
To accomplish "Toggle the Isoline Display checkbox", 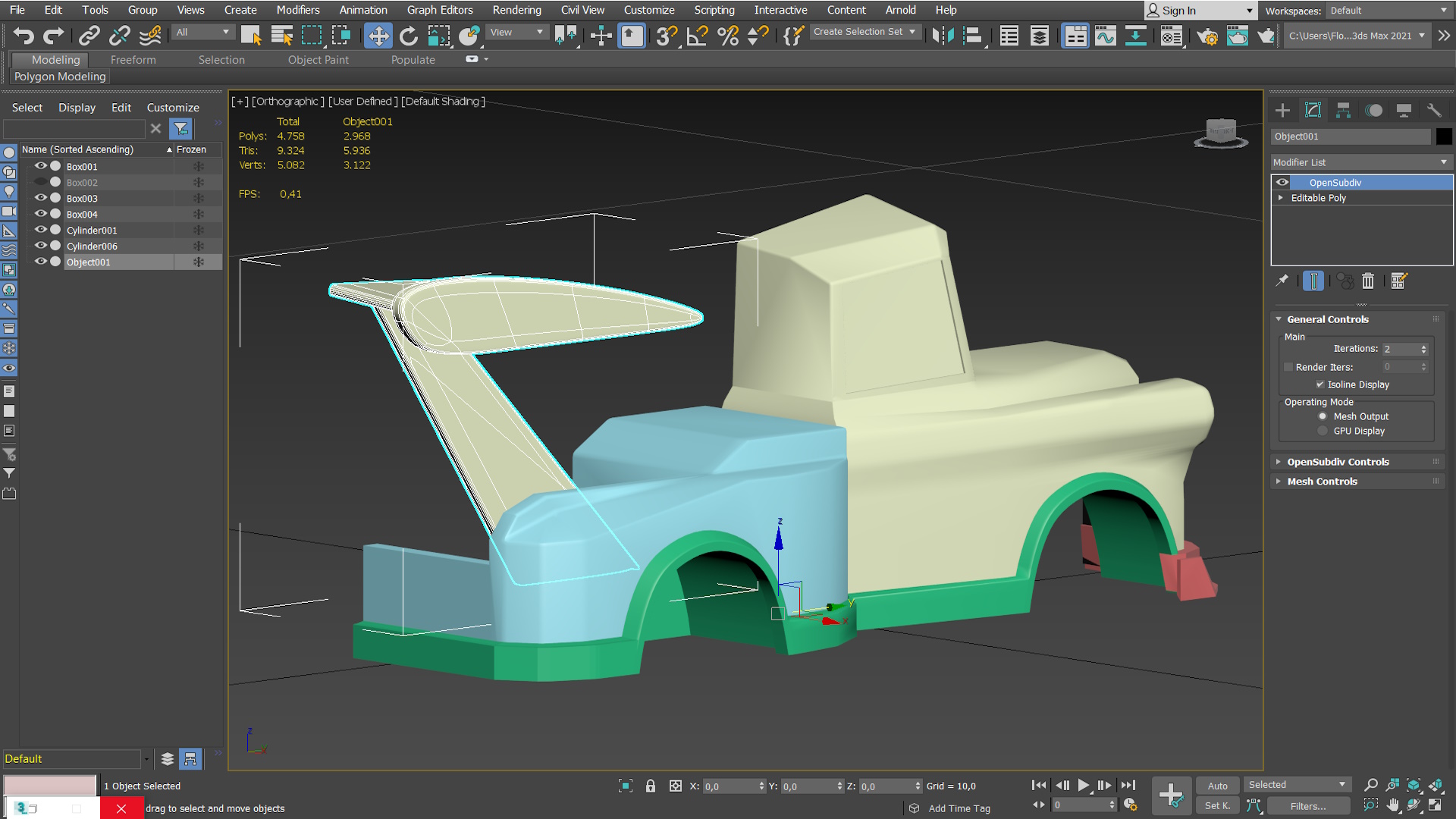I will [x=1320, y=384].
